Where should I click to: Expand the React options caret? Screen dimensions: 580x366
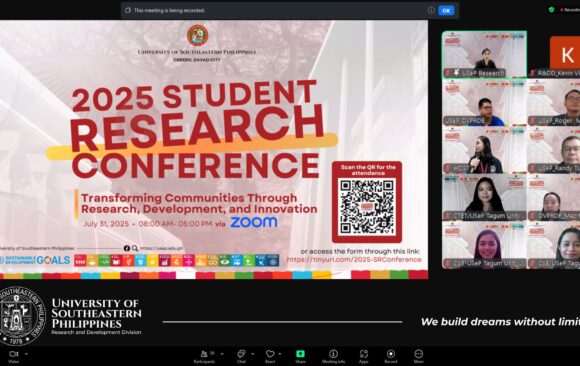pyautogui.click(x=280, y=354)
